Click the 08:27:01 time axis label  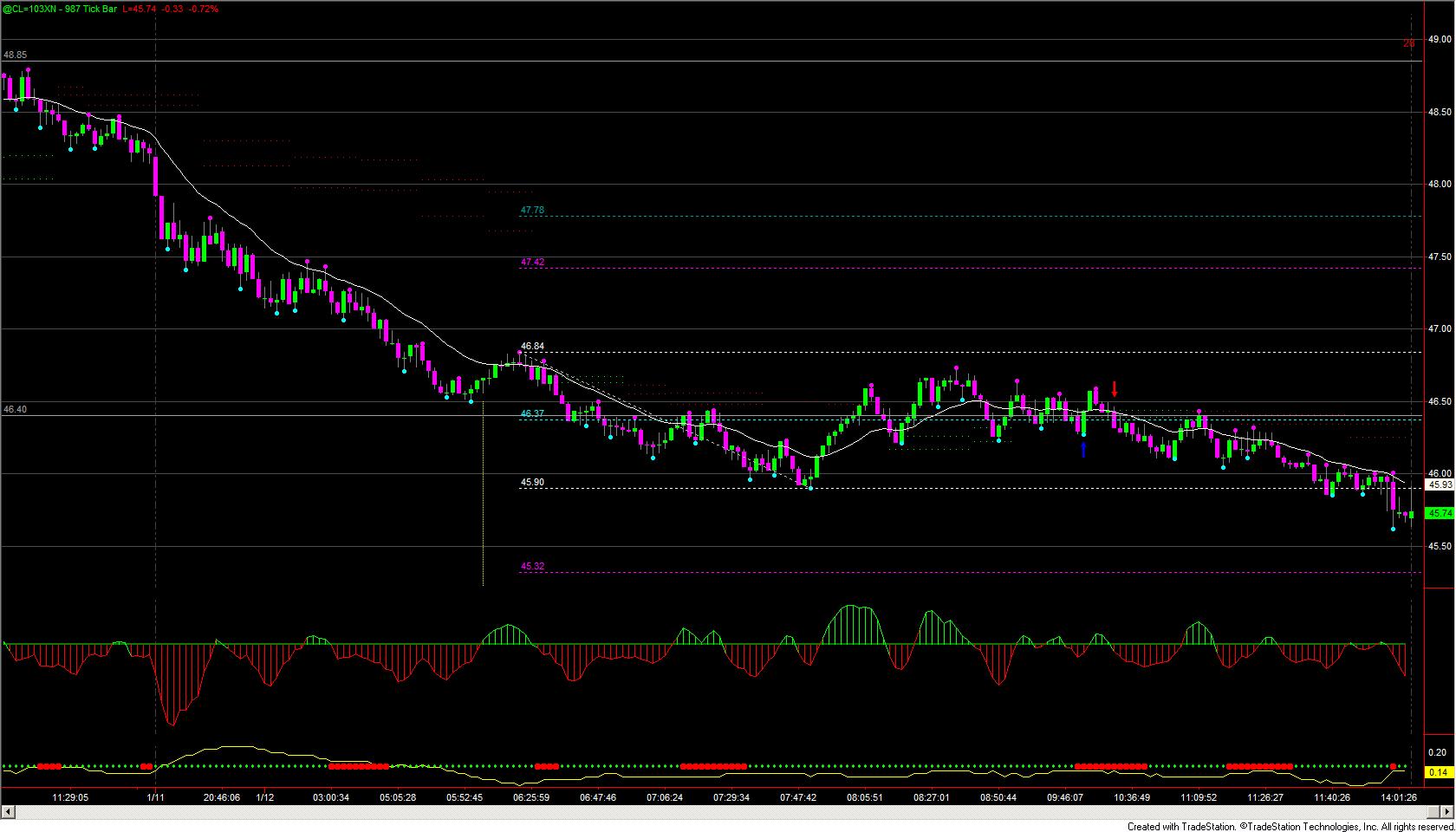click(932, 797)
